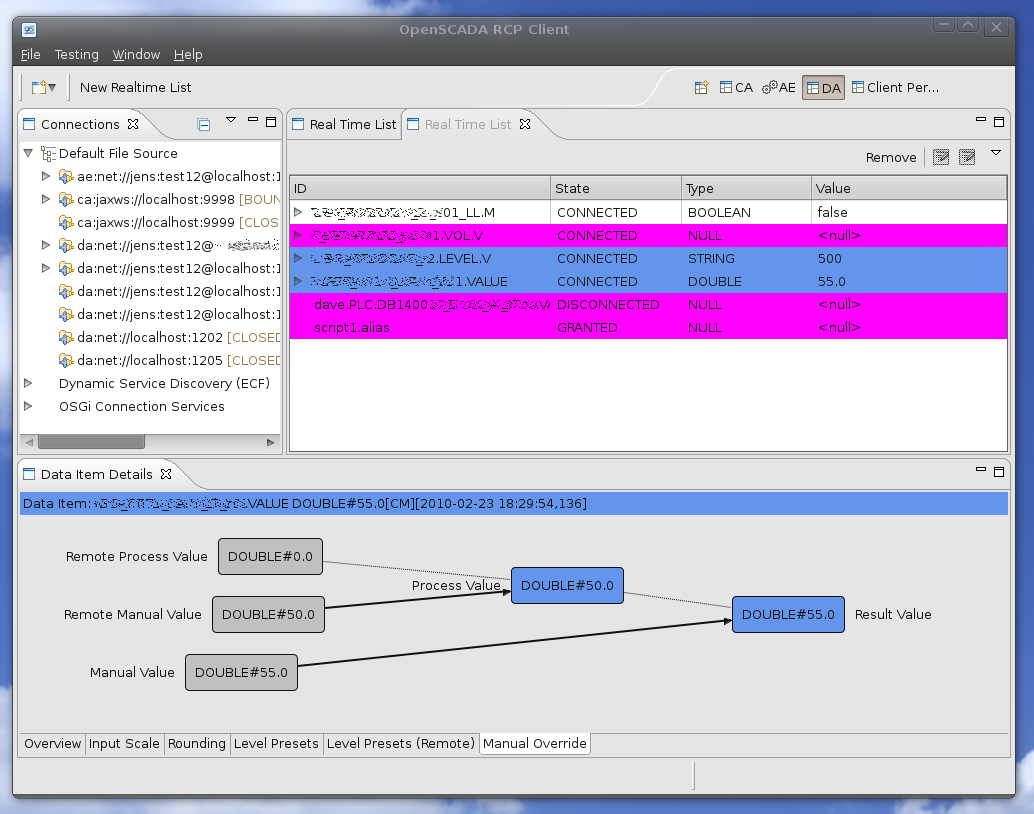Select the Level Presets (Remote) tab
1034x814 pixels.
400,744
